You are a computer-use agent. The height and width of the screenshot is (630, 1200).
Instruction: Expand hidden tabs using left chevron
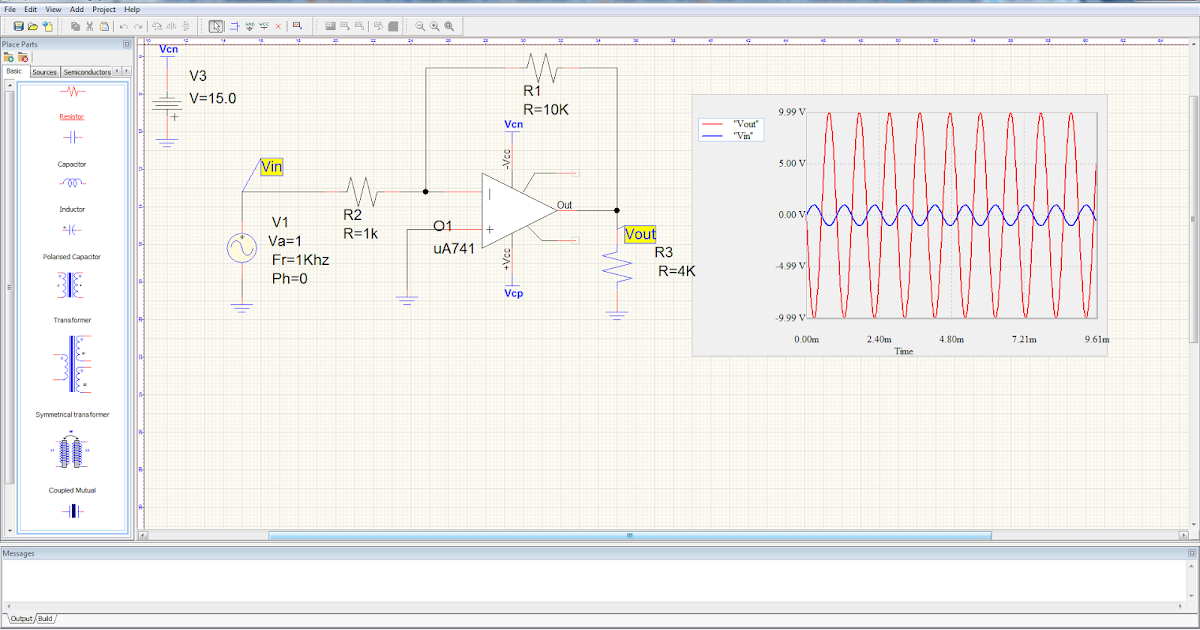pyautogui.click(x=117, y=71)
